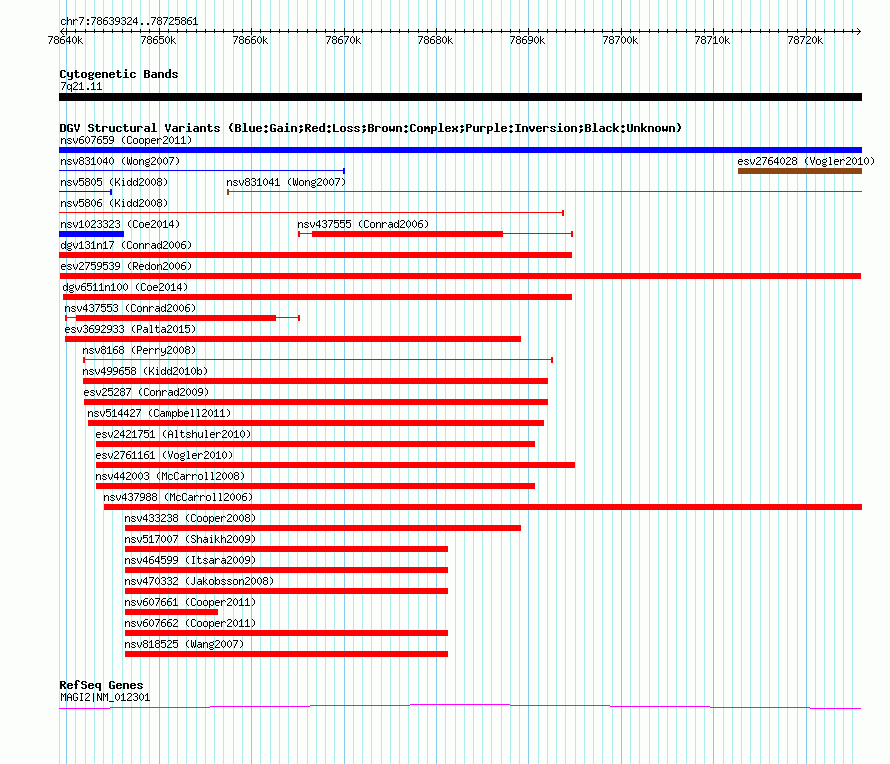Click nsv433238 (Cooper2008) label

pos(190,518)
